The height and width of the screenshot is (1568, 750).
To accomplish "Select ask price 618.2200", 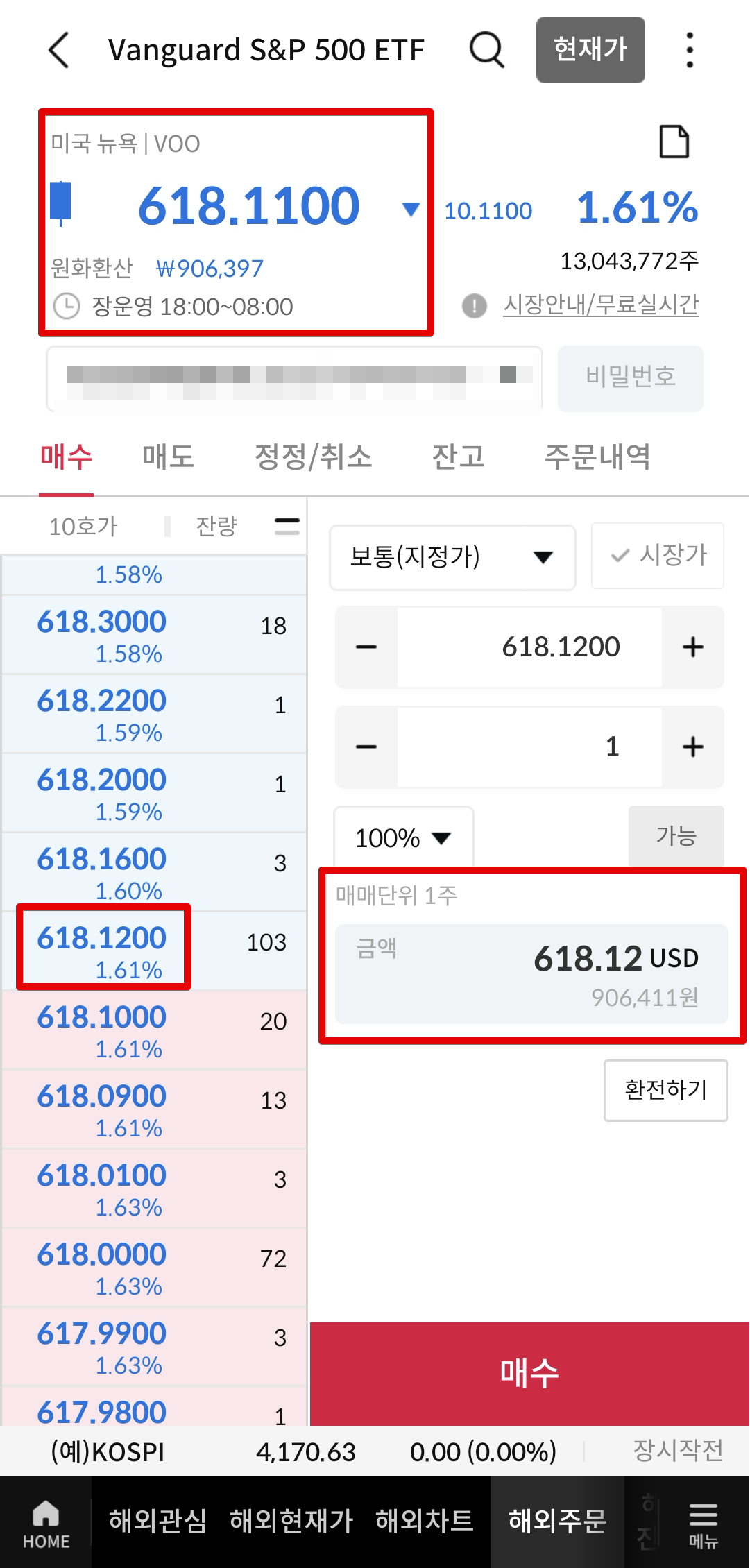I will pos(102,701).
